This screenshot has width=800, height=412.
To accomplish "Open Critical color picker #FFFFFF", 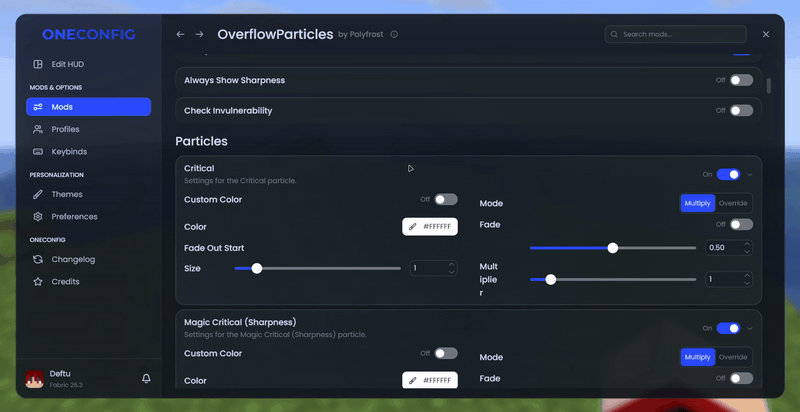I will [x=430, y=226].
